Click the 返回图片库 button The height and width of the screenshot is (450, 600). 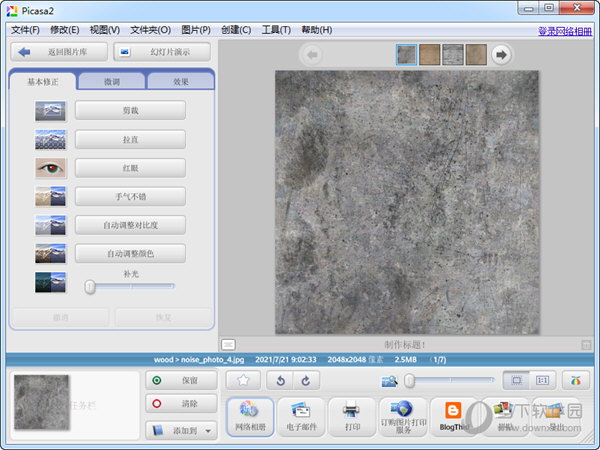[x=58, y=51]
